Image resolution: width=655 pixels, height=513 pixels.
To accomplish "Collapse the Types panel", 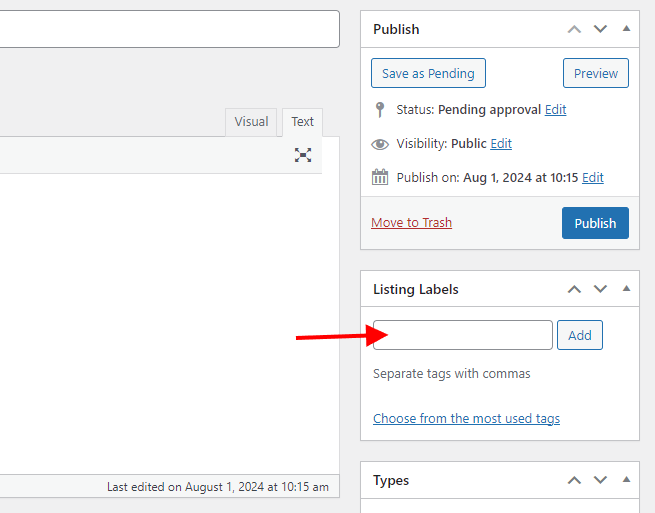I will pyautogui.click(x=626, y=480).
